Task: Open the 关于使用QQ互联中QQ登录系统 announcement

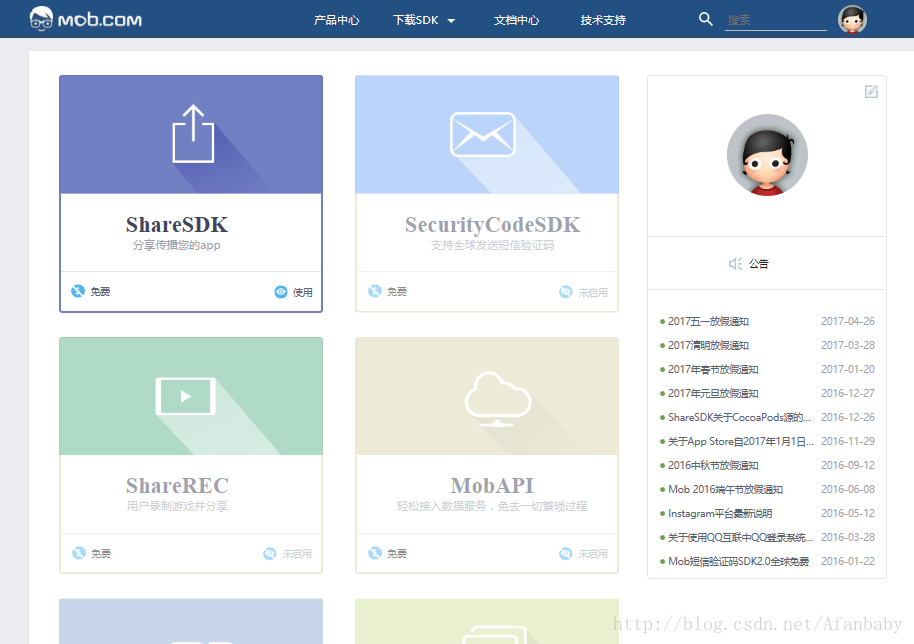Action: pos(740,537)
